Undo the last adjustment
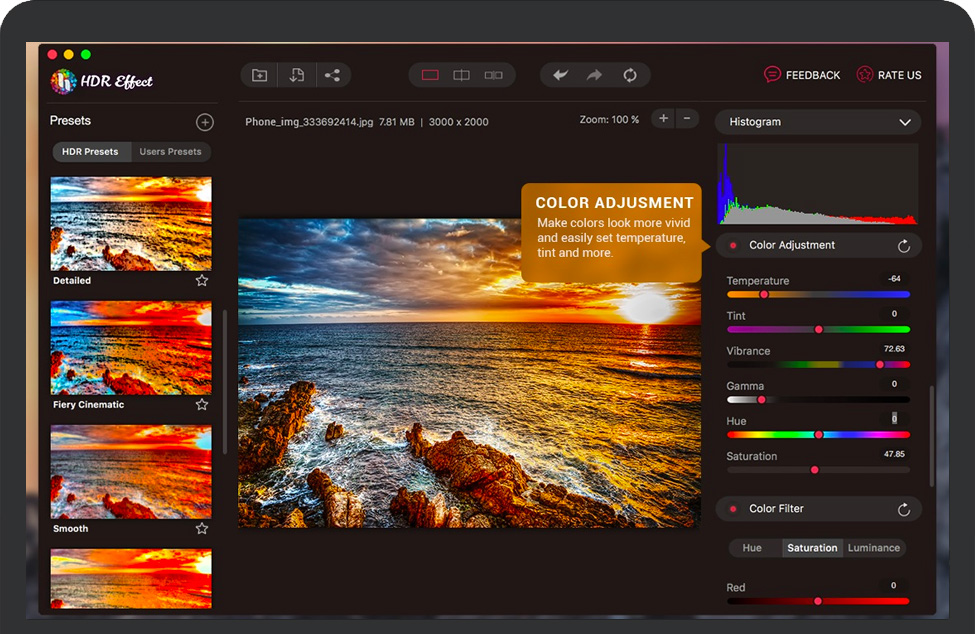Viewport: 975px width, 634px height. [561, 75]
